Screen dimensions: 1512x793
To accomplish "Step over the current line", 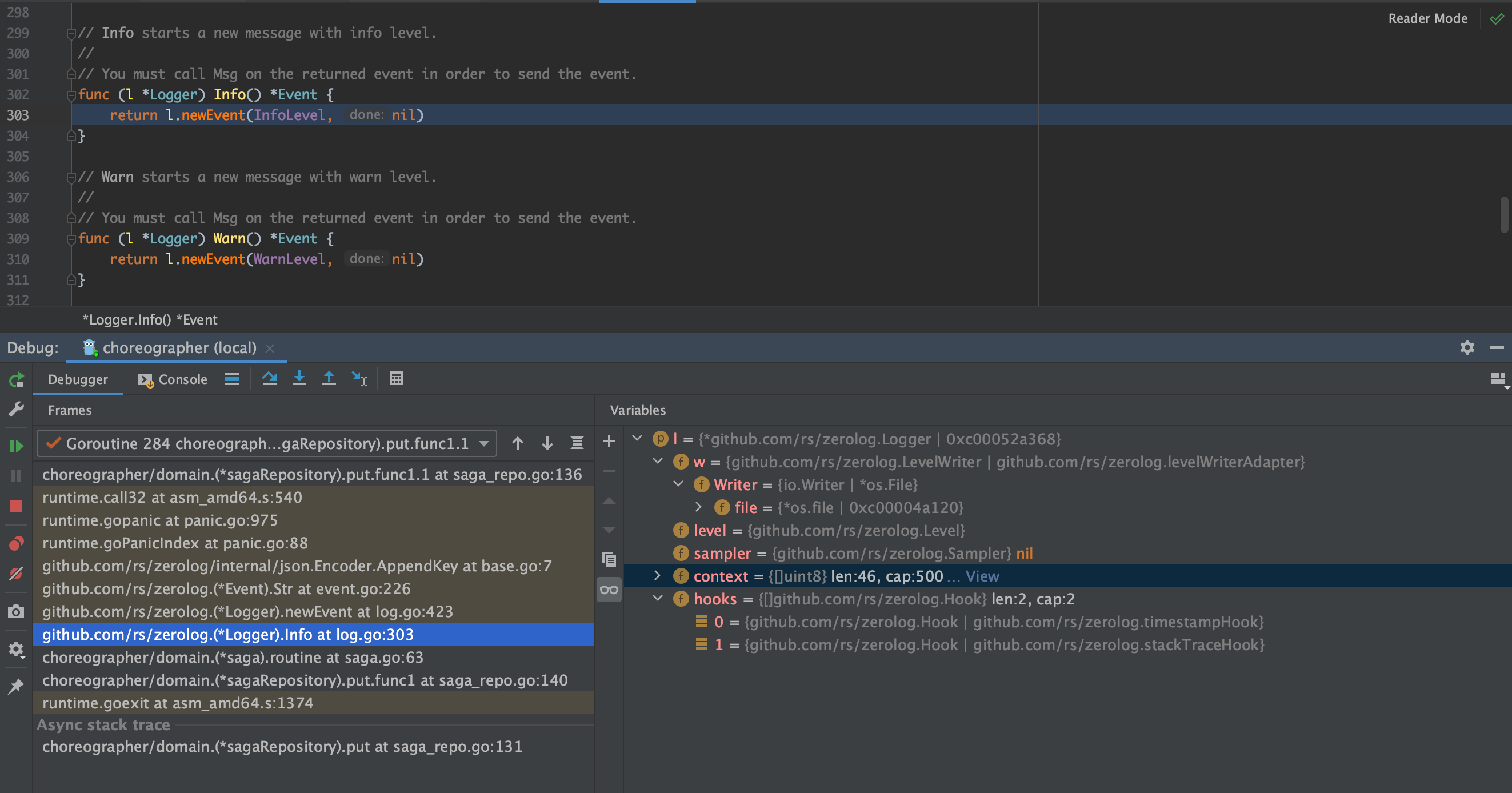I will point(270,379).
